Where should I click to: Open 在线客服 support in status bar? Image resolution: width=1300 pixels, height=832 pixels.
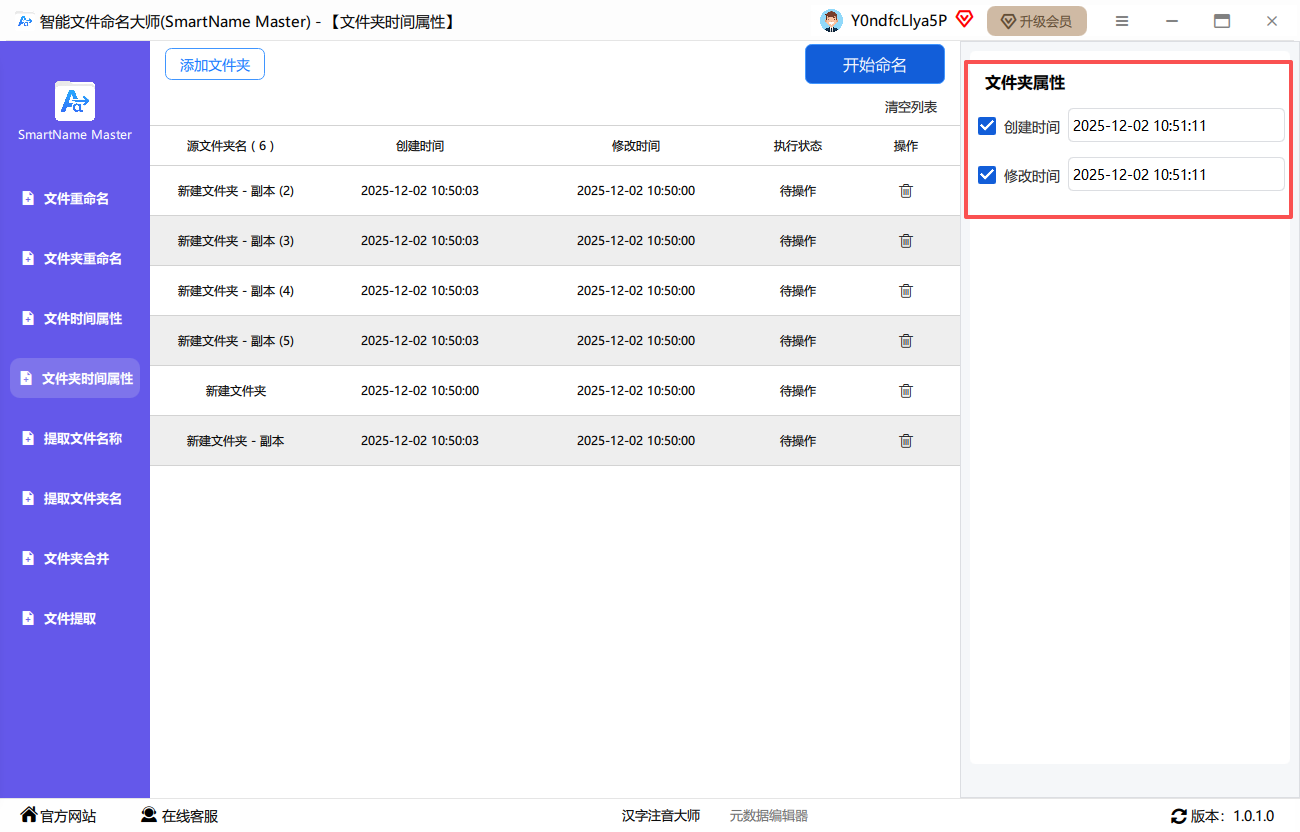tap(179, 816)
